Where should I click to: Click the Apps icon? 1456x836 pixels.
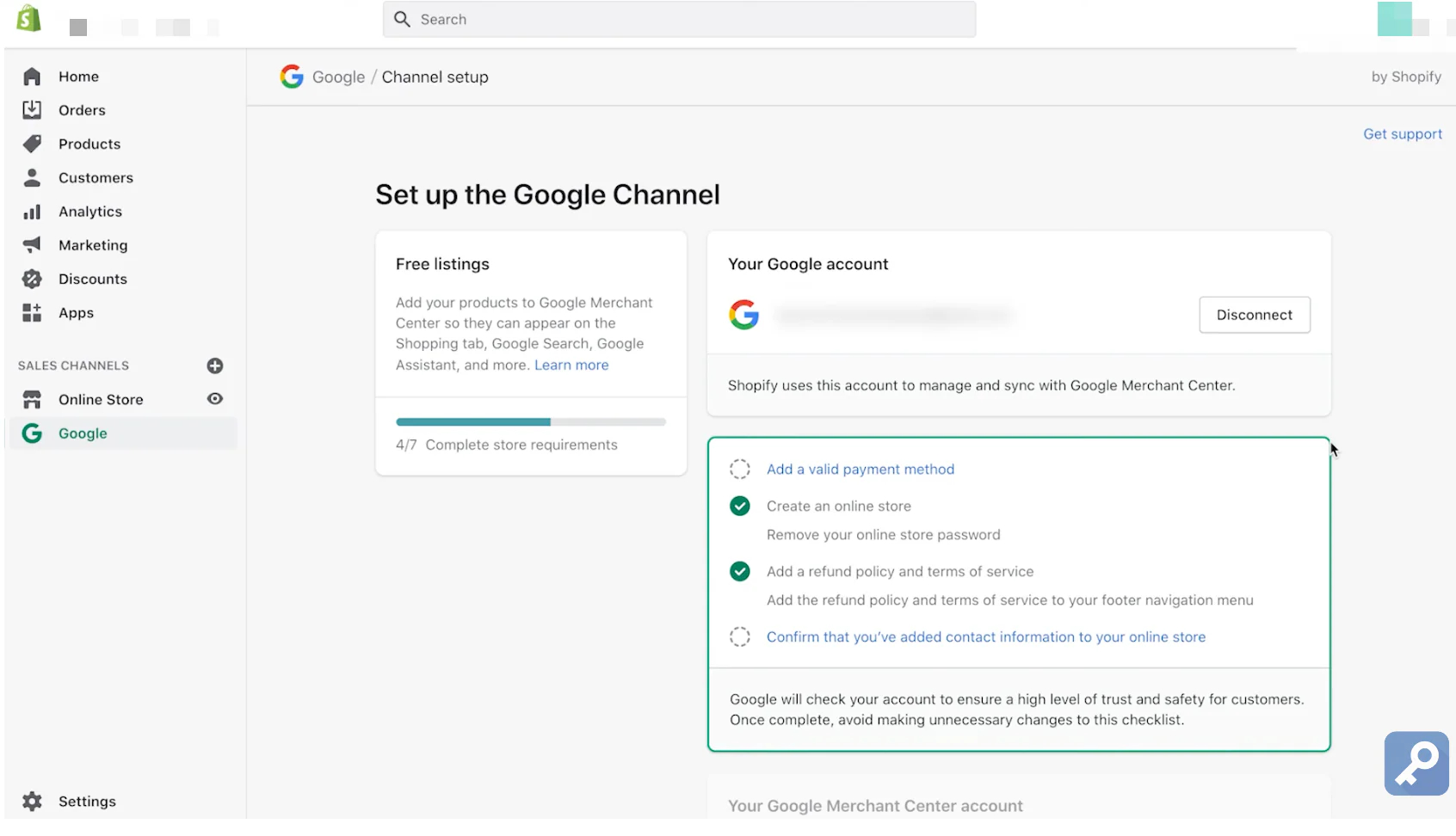coord(32,312)
